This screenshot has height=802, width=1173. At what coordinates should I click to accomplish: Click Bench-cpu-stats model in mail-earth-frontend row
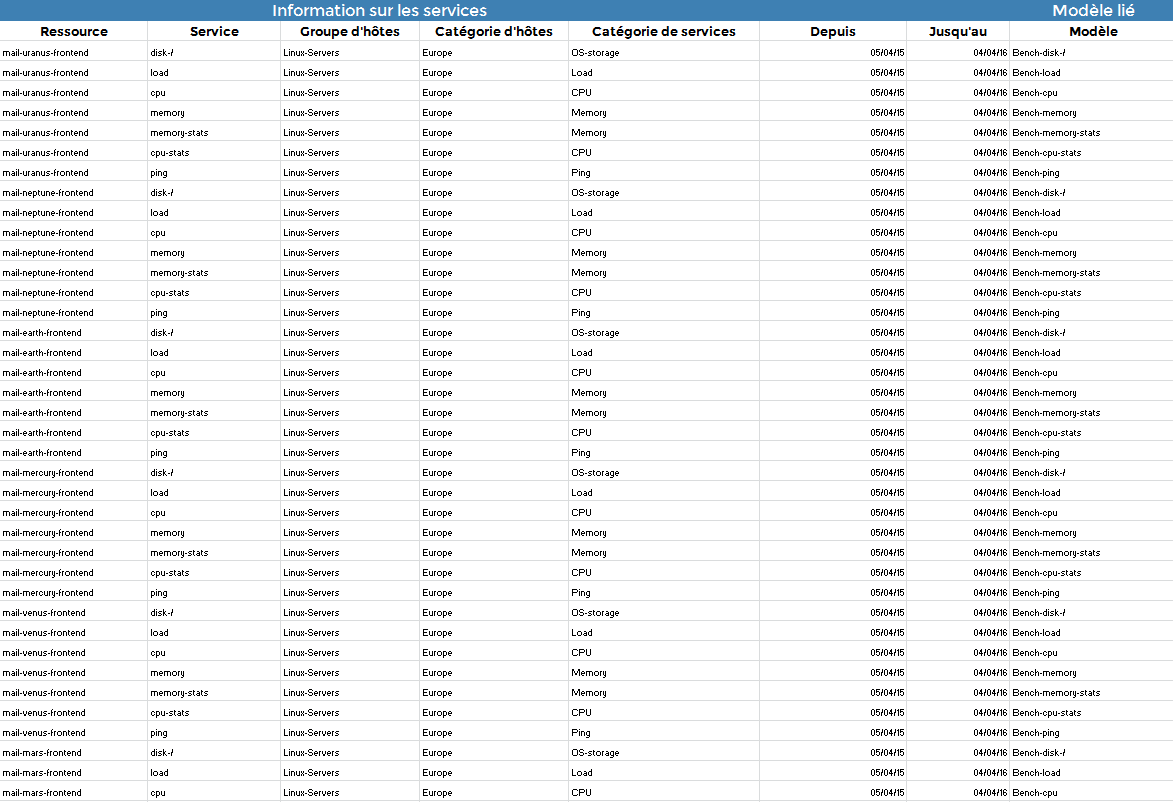tap(1046, 433)
